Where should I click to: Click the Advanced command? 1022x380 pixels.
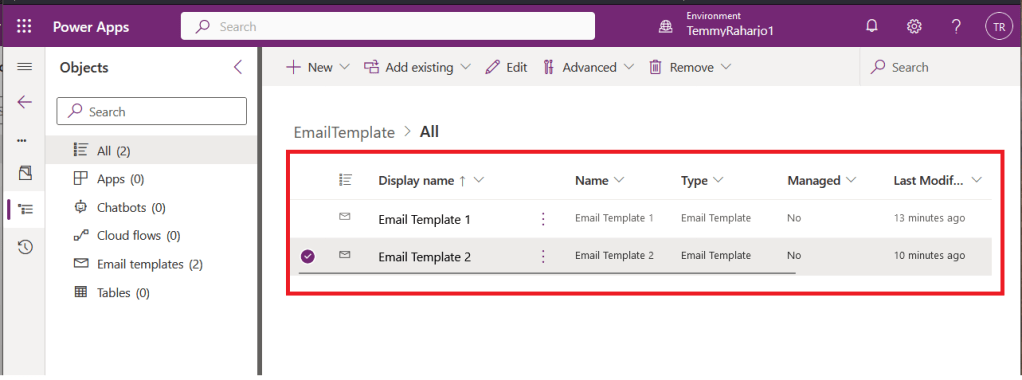coord(579,67)
